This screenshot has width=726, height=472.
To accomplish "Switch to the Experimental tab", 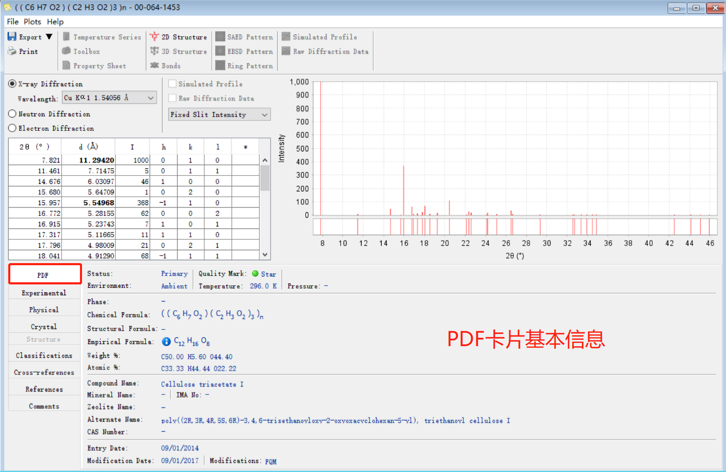I will (44, 293).
